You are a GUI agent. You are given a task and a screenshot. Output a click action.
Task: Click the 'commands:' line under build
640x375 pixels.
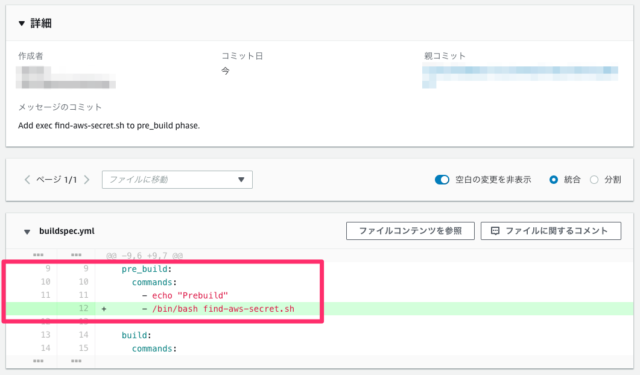coord(154,348)
